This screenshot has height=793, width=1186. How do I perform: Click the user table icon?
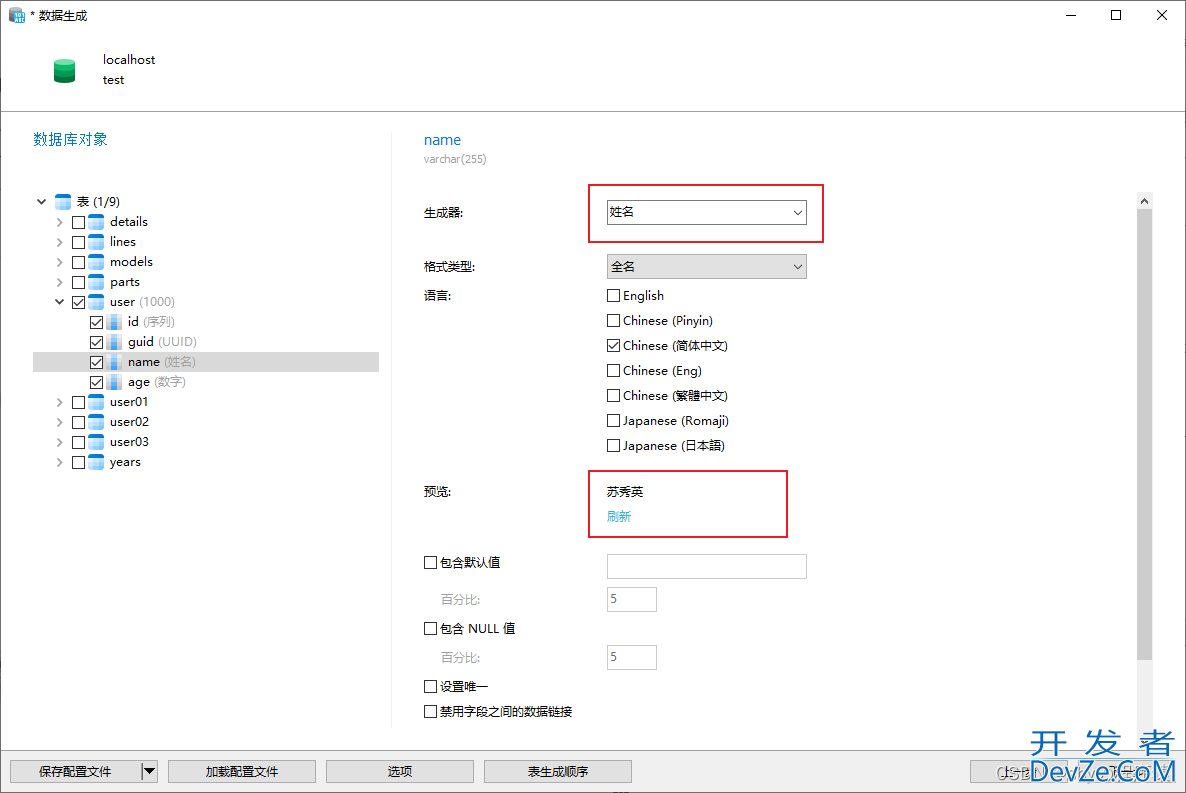(x=96, y=302)
